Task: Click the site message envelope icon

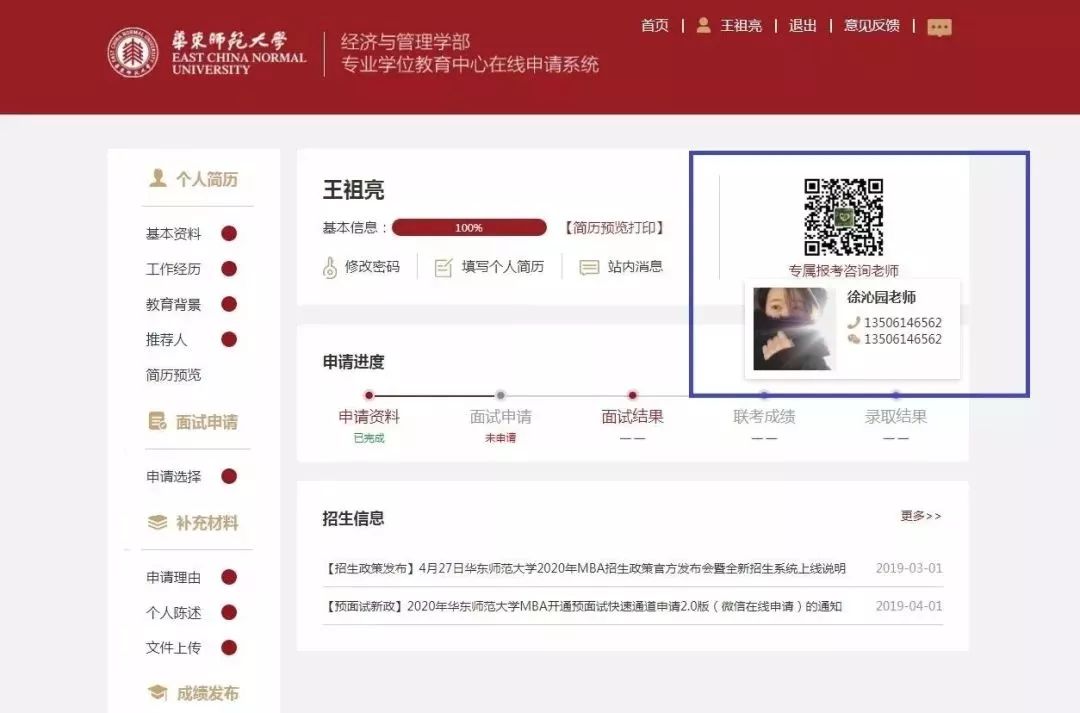Action: (x=589, y=267)
